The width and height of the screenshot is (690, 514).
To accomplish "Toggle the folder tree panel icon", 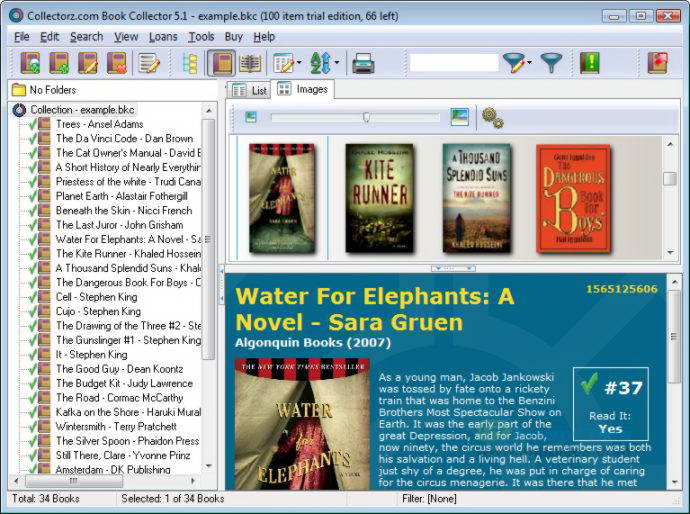I will click(x=190, y=64).
